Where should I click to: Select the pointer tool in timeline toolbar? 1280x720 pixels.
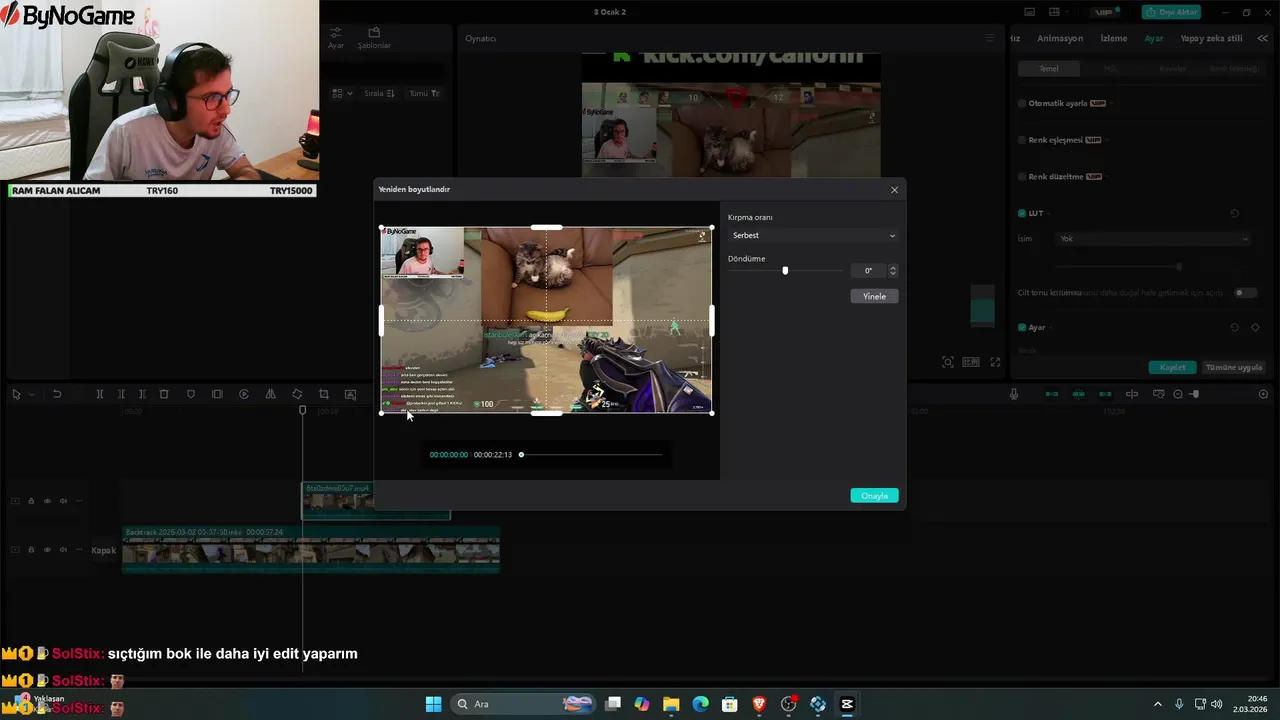16,394
